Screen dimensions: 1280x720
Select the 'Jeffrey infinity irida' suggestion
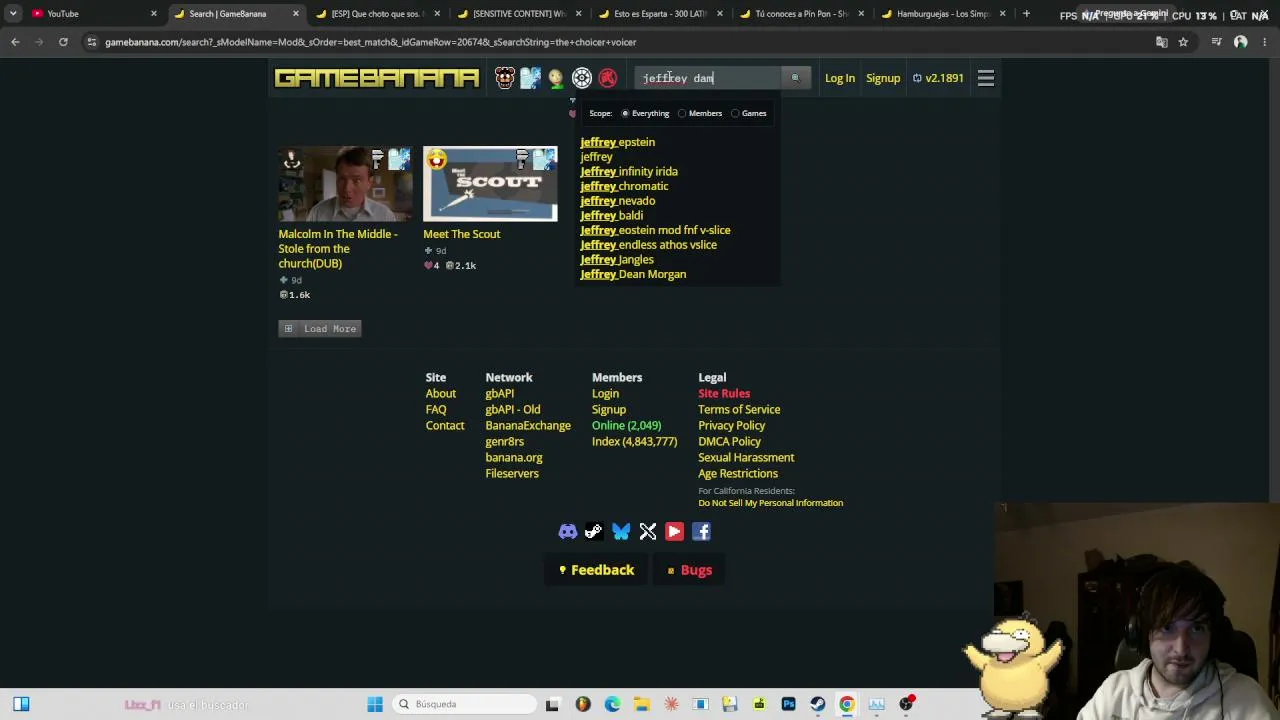click(629, 172)
